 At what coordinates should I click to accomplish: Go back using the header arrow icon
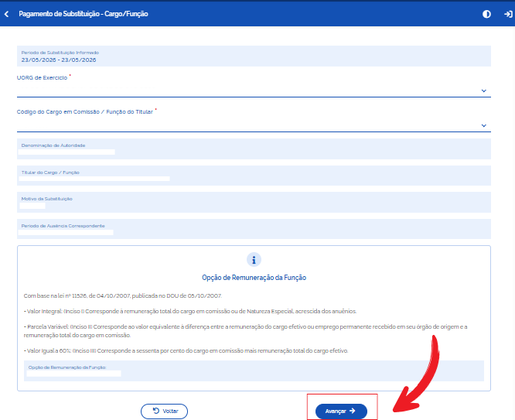point(6,14)
